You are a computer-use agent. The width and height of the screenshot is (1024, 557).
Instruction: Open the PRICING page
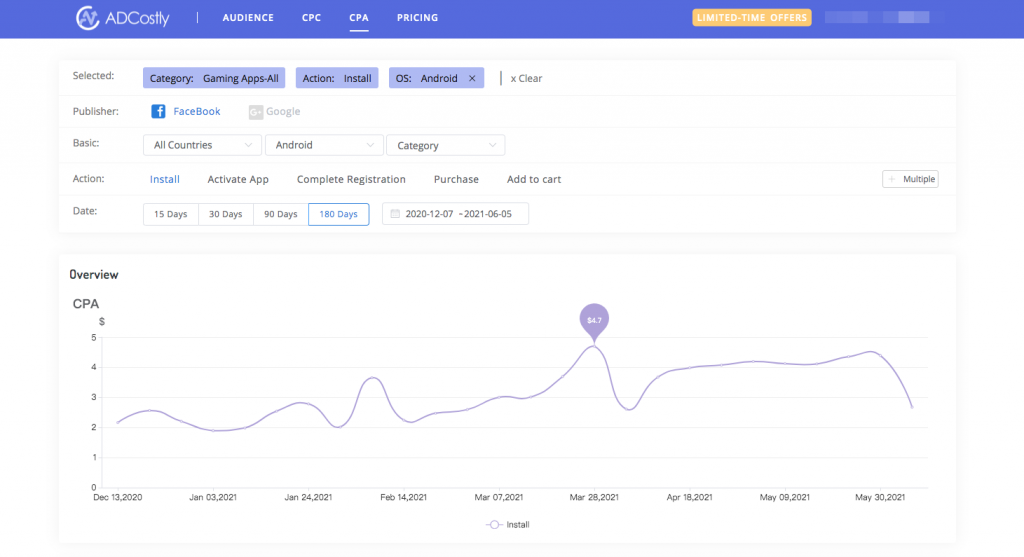pos(417,18)
